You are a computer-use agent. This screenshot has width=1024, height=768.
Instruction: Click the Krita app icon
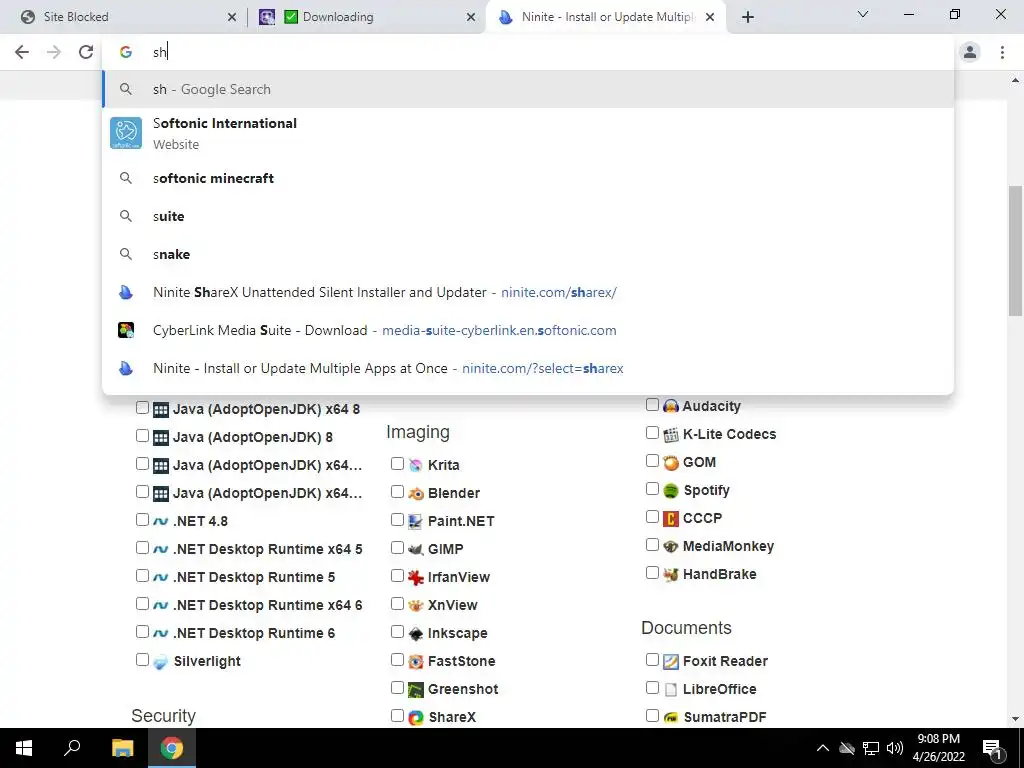pyautogui.click(x=415, y=465)
